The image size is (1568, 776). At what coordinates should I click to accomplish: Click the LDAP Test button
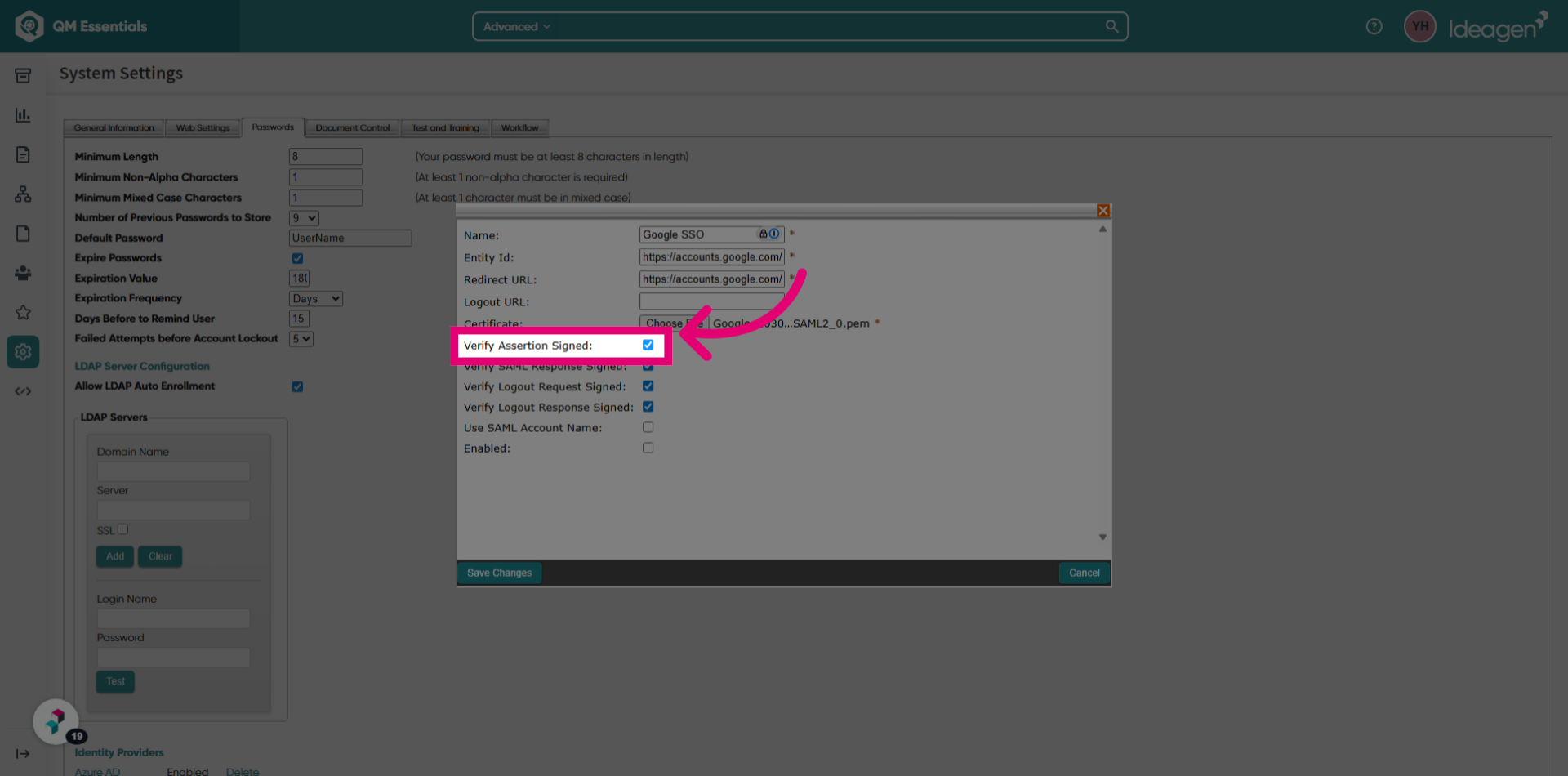point(115,681)
